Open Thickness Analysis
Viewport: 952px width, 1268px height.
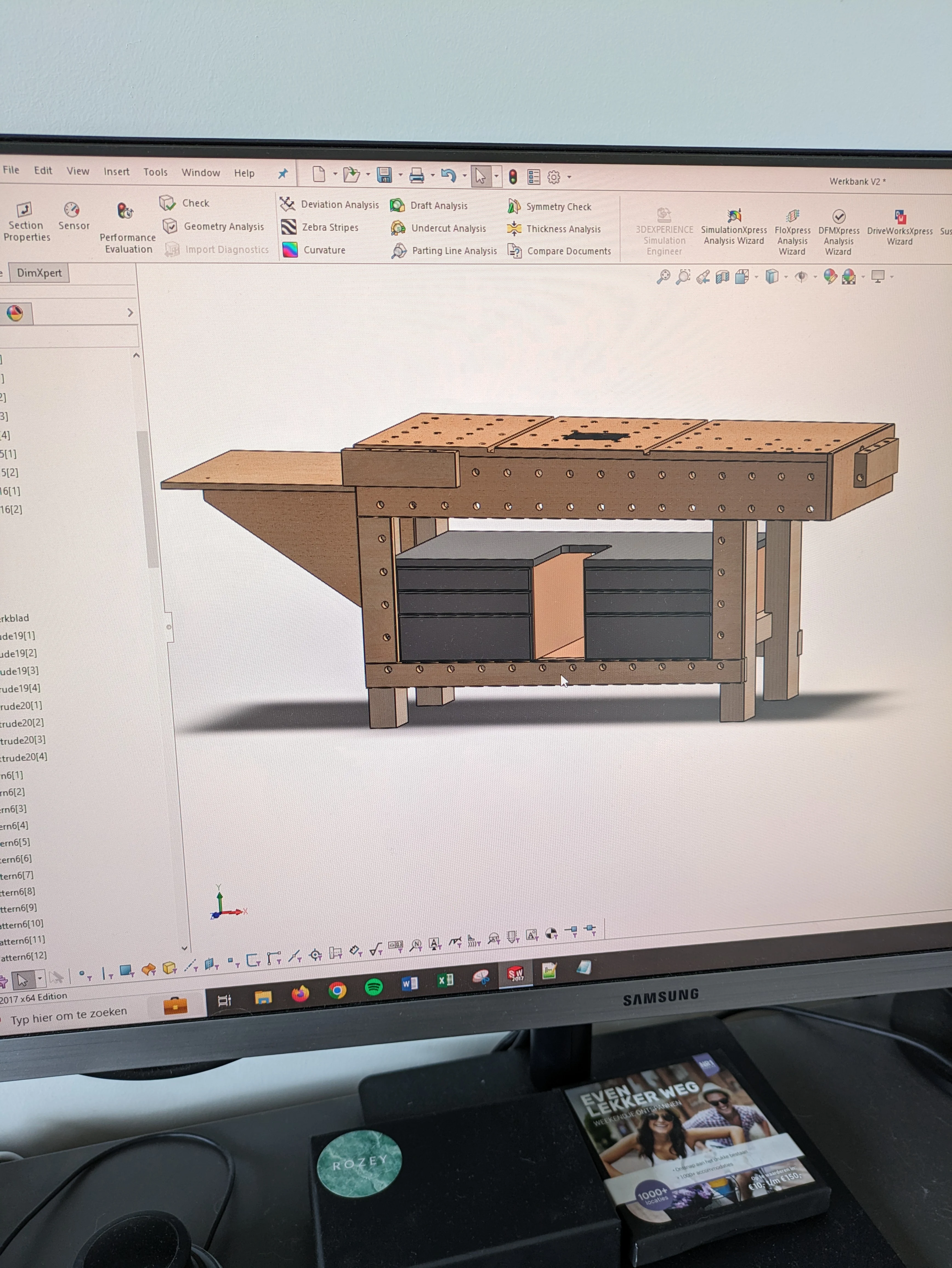554,229
